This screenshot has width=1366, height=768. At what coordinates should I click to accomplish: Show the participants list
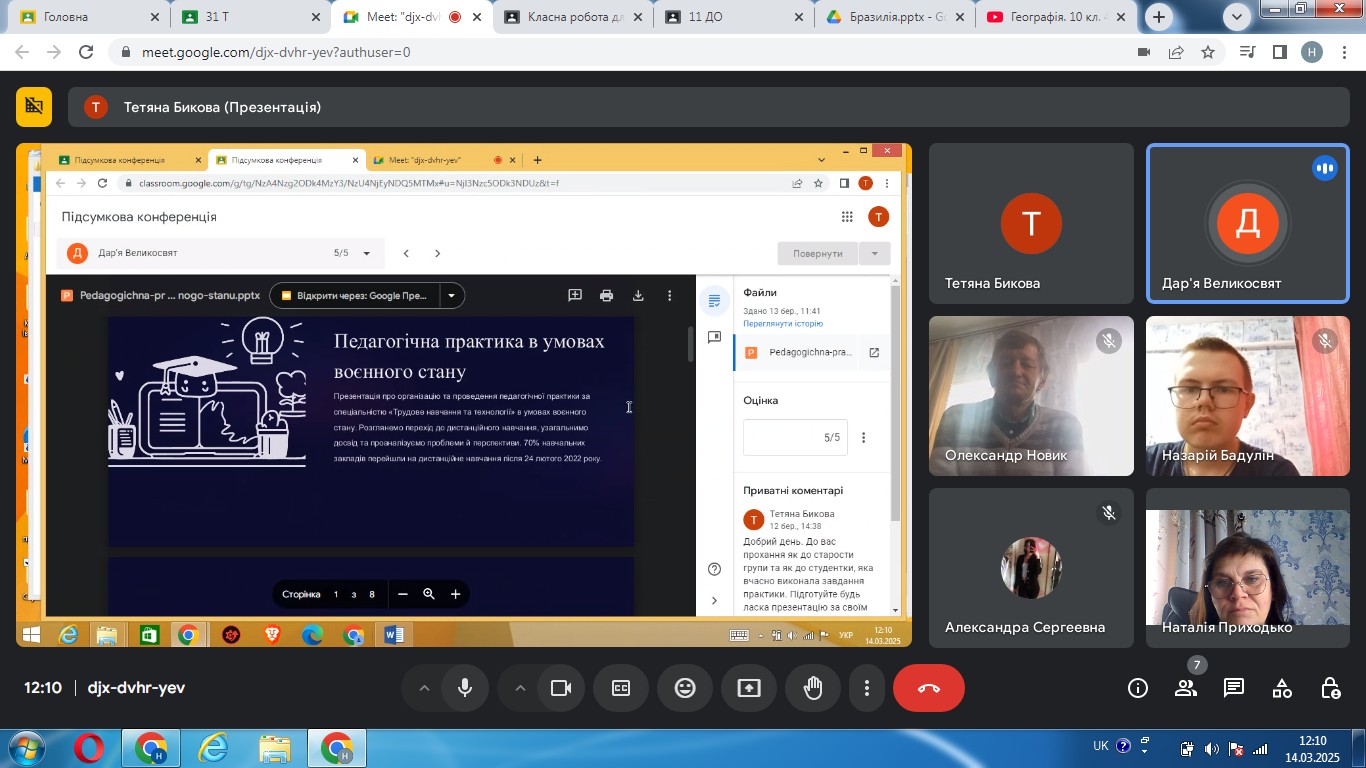1186,688
